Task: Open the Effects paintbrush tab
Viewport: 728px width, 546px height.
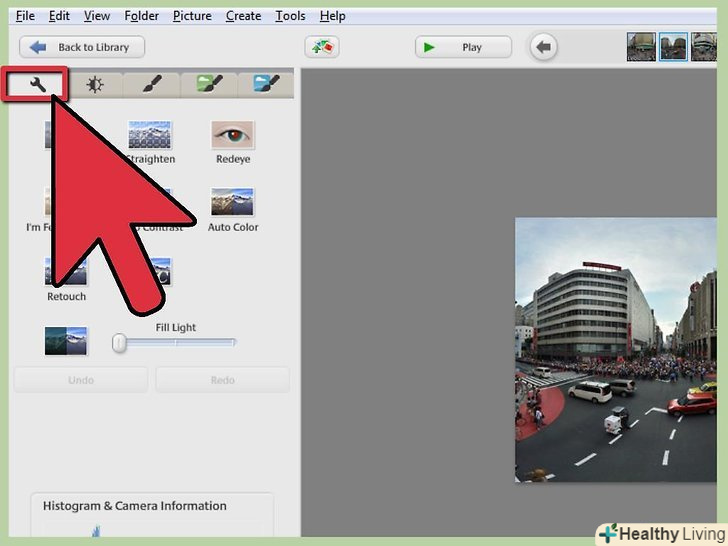Action: 152,85
